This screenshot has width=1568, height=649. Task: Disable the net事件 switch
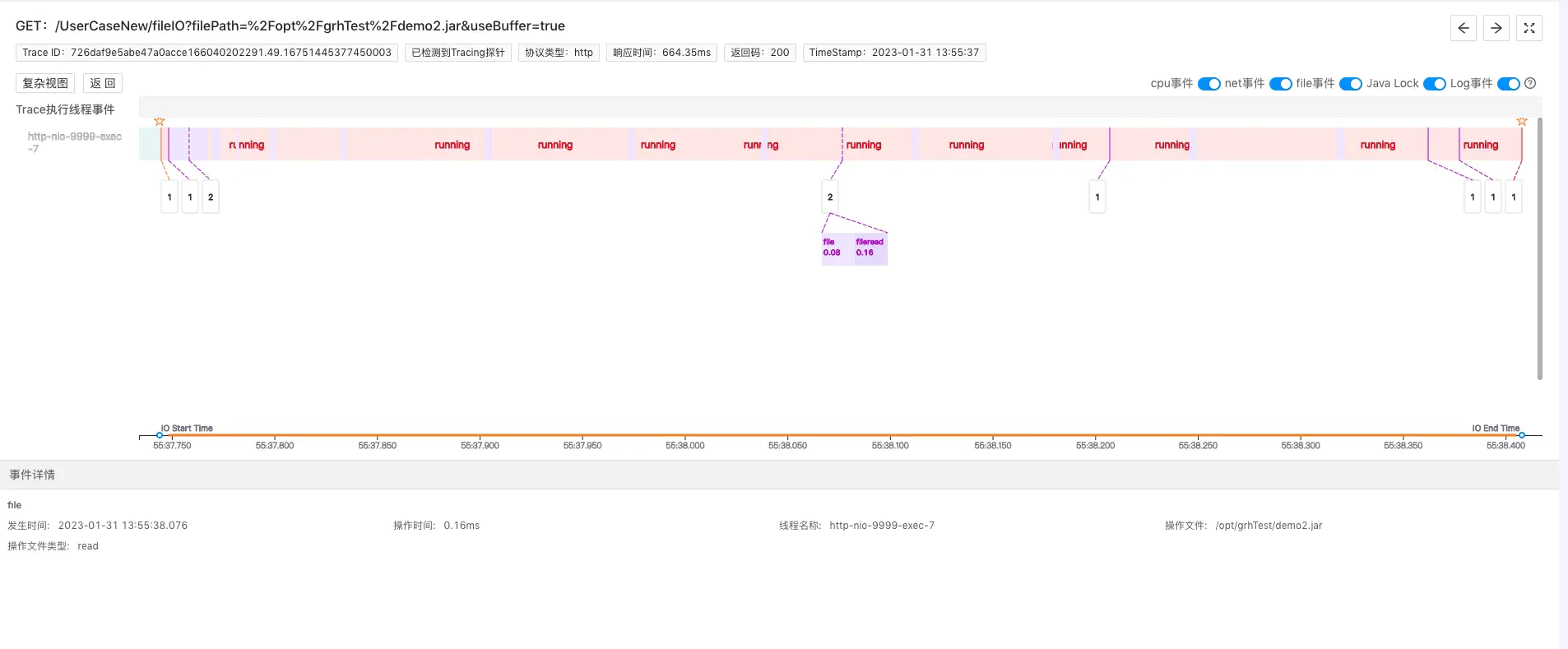tap(1280, 84)
